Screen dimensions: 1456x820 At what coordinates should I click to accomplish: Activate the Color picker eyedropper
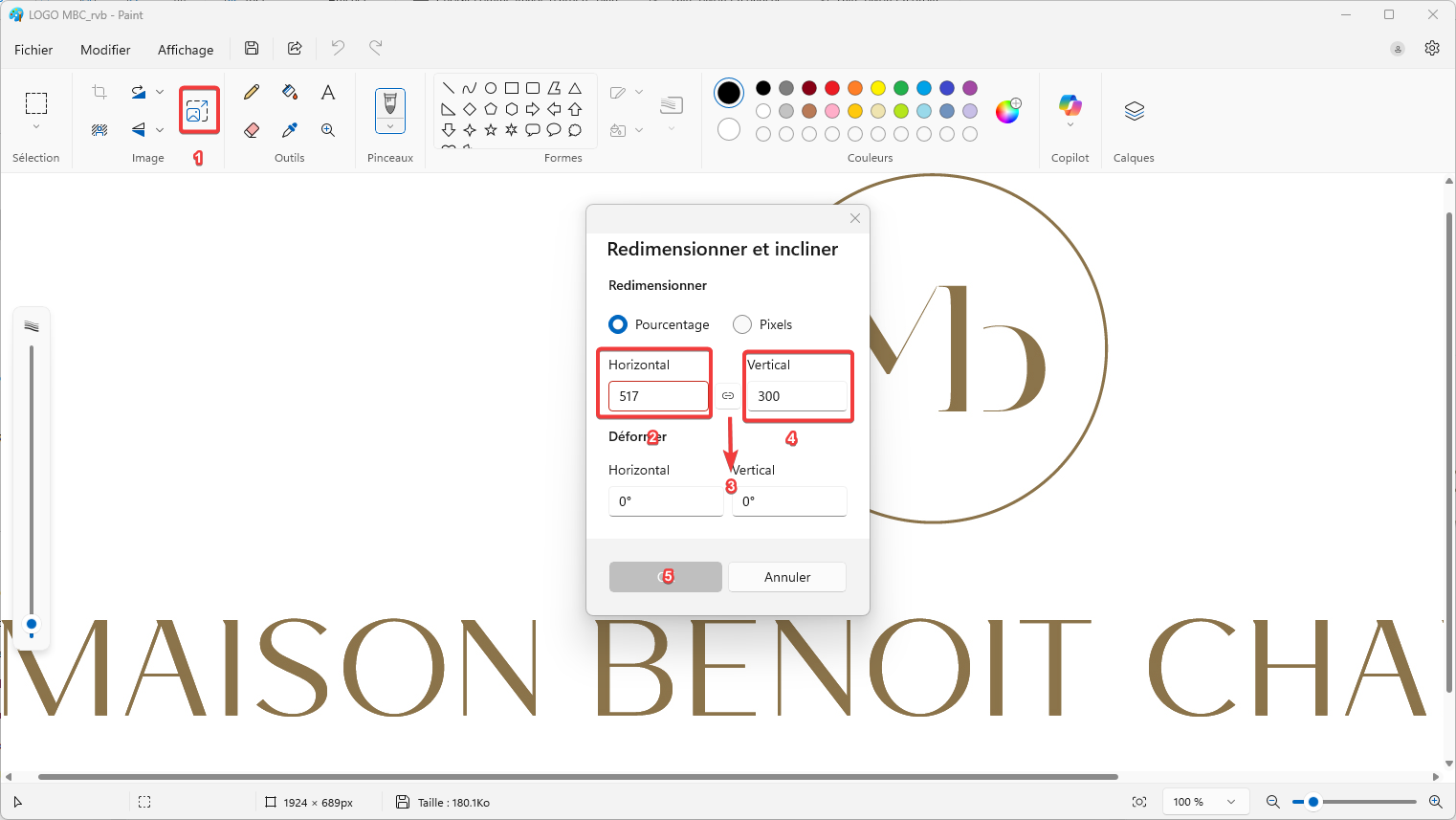coord(290,130)
